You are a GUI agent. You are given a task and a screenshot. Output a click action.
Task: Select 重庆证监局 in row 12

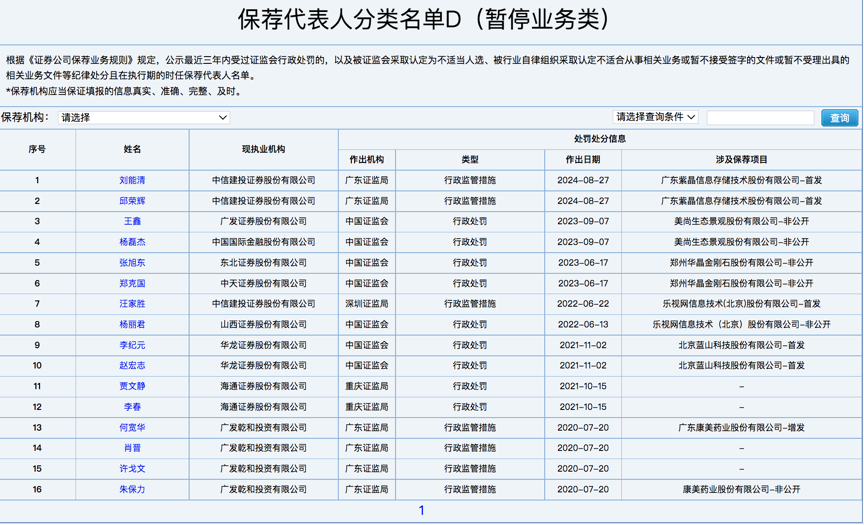(x=367, y=407)
